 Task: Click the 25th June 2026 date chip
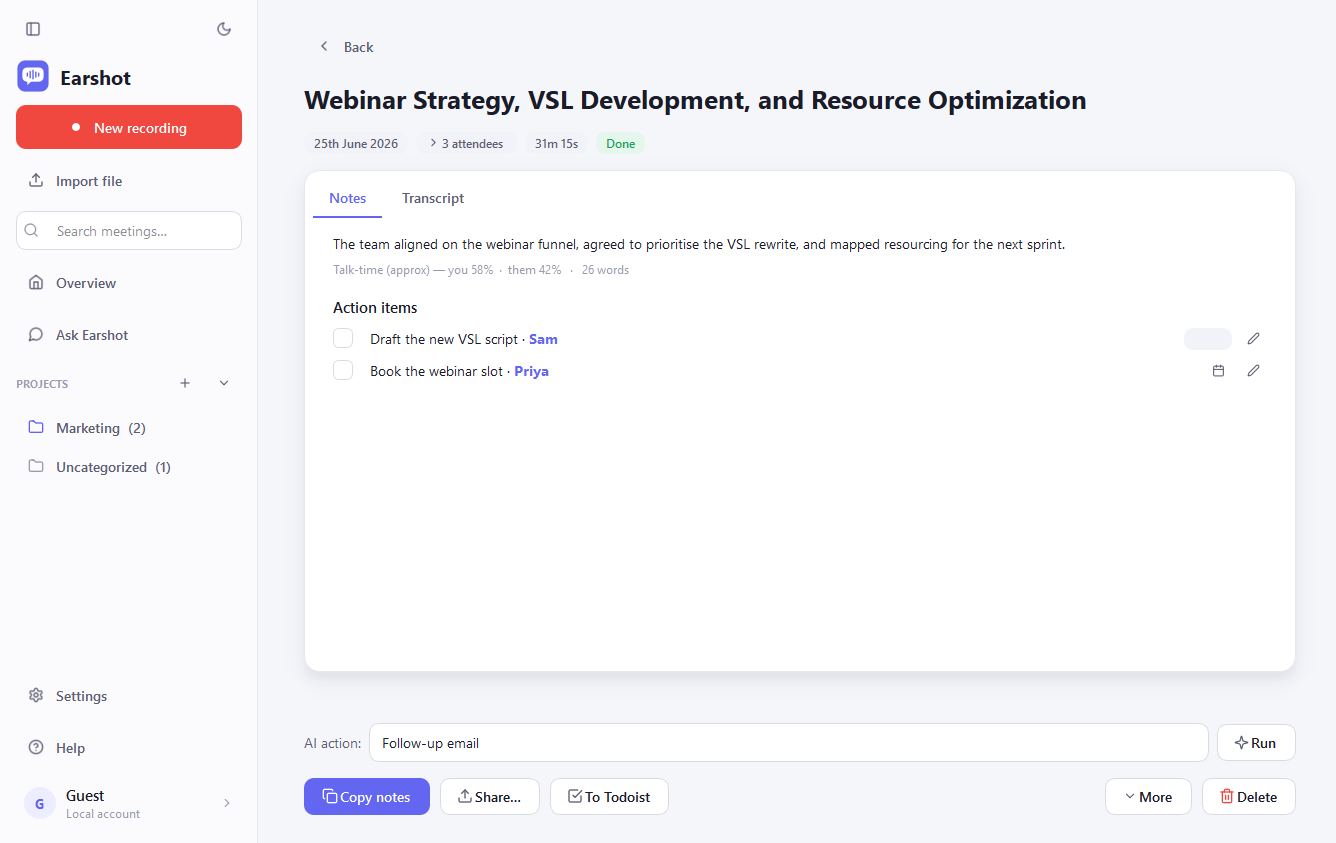[356, 144]
